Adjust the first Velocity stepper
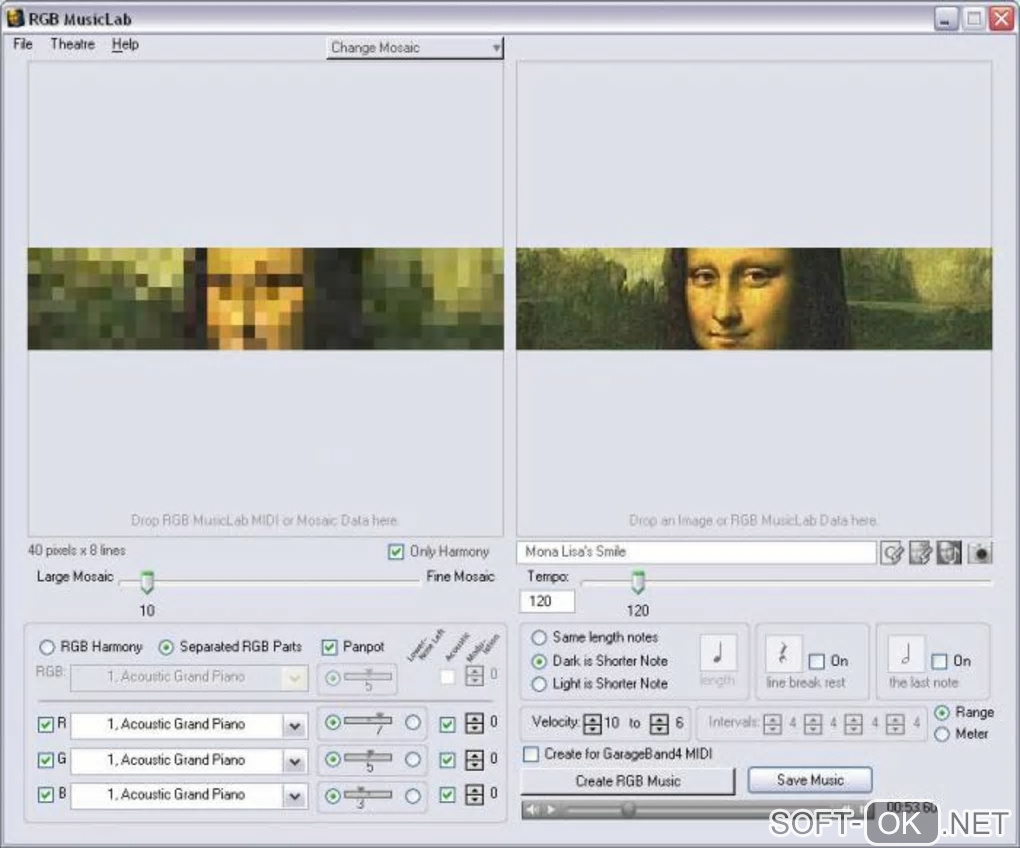This screenshot has height=848, width=1020. click(592, 723)
